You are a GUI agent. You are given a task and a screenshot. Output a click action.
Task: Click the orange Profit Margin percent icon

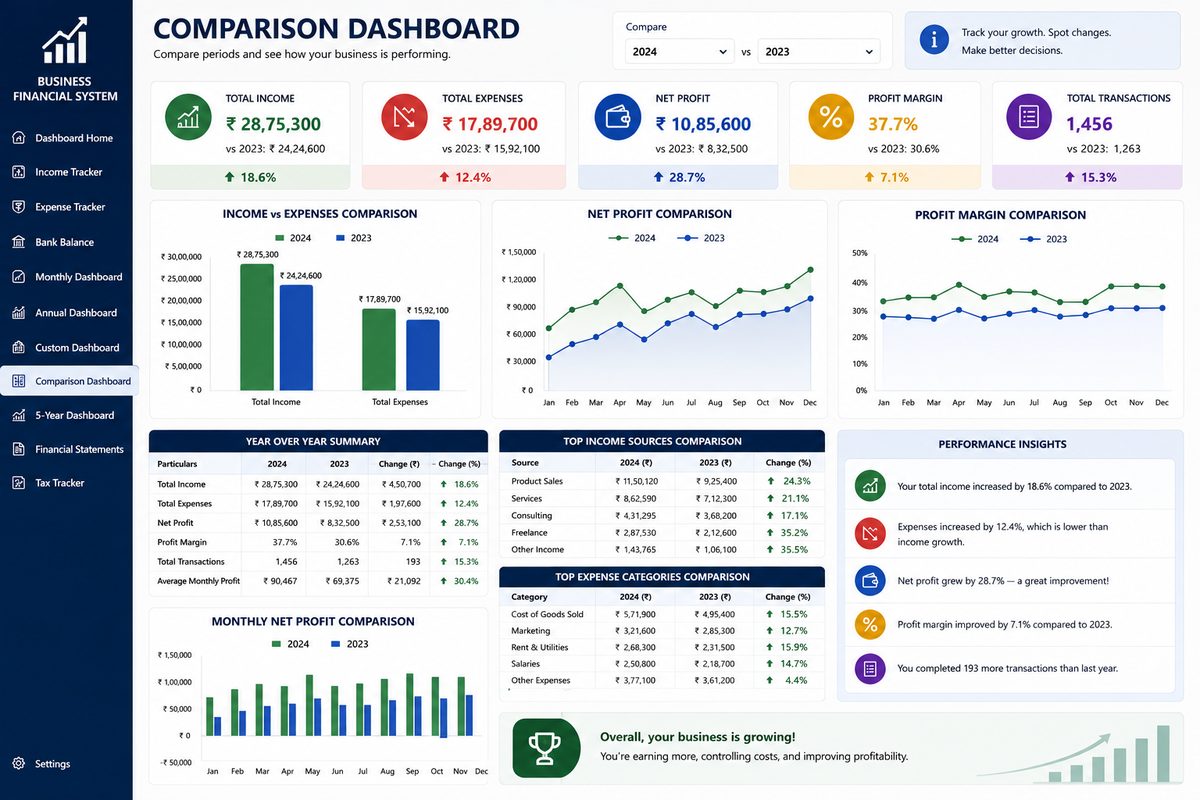pyautogui.click(x=831, y=117)
